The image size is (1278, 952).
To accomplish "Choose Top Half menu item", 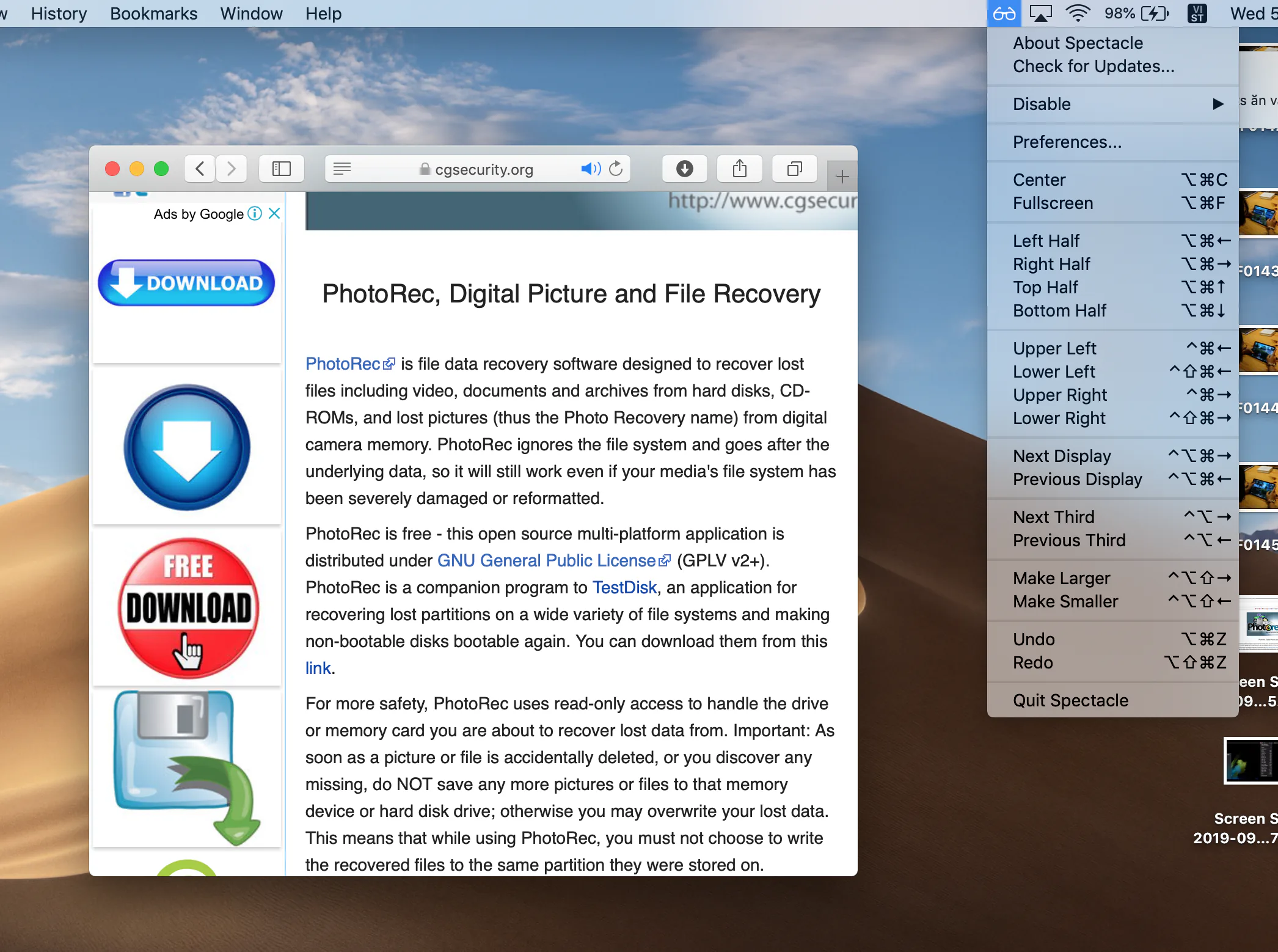I will (x=1113, y=287).
